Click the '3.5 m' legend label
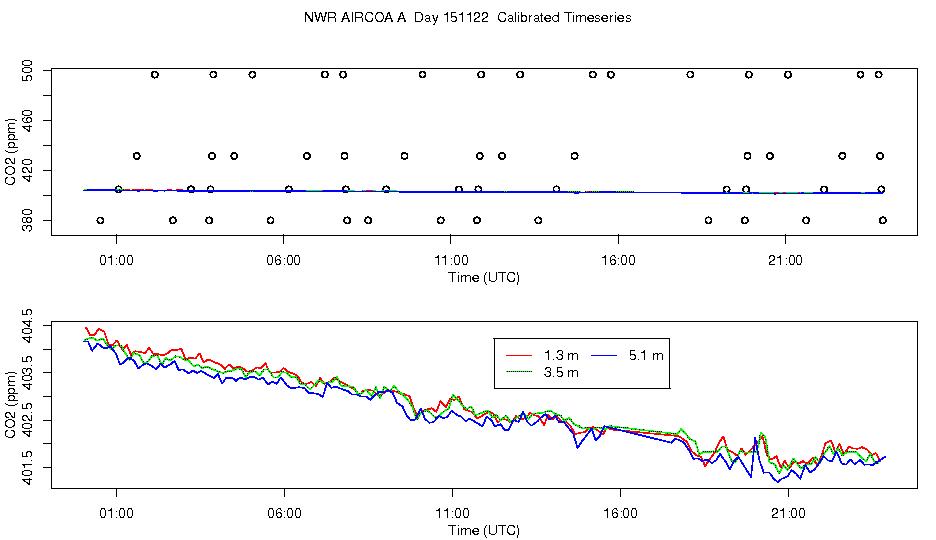Viewport: 936px width, 540px height. (561, 373)
